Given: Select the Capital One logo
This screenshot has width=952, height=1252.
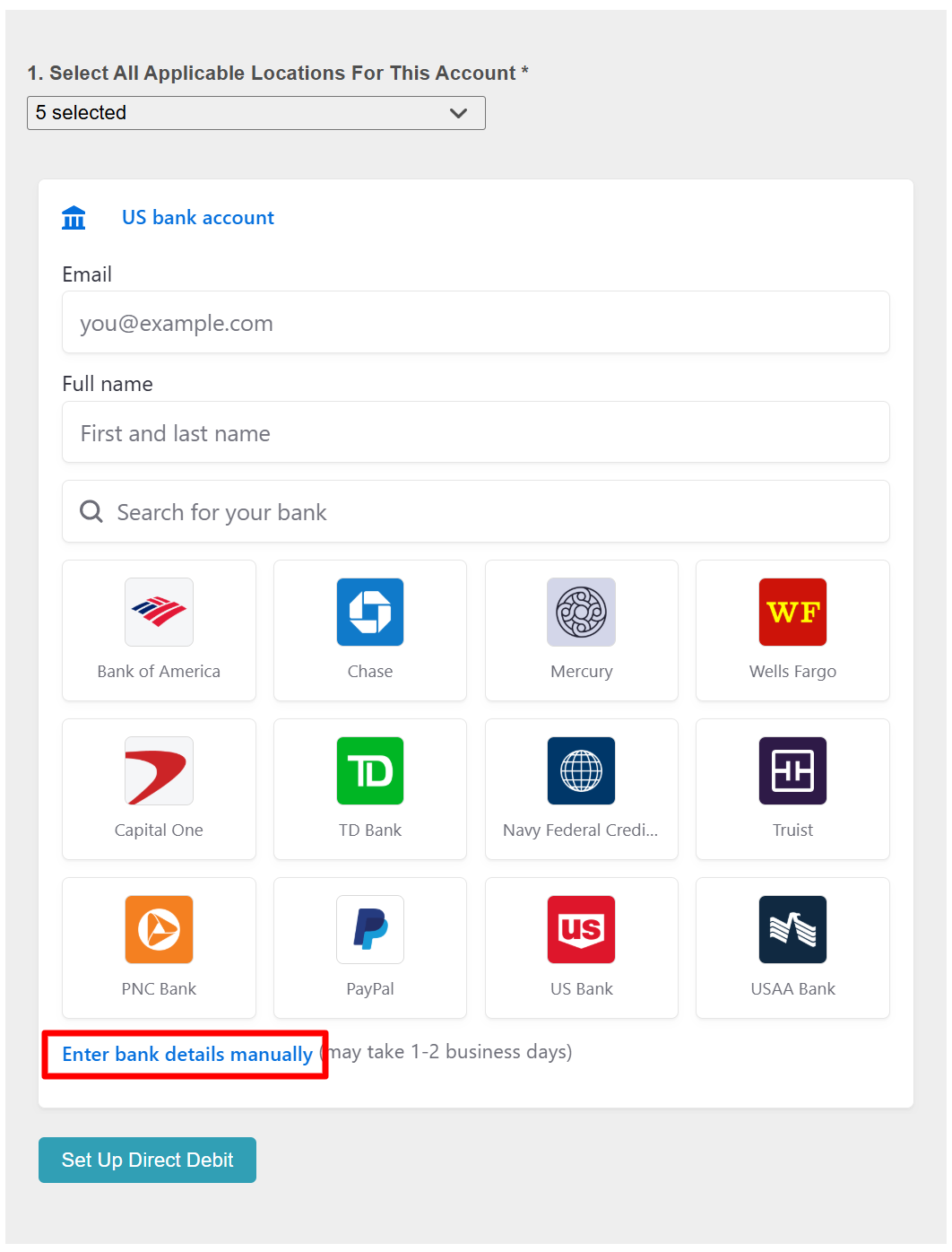Looking at the screenshot, I should point(159,770).
